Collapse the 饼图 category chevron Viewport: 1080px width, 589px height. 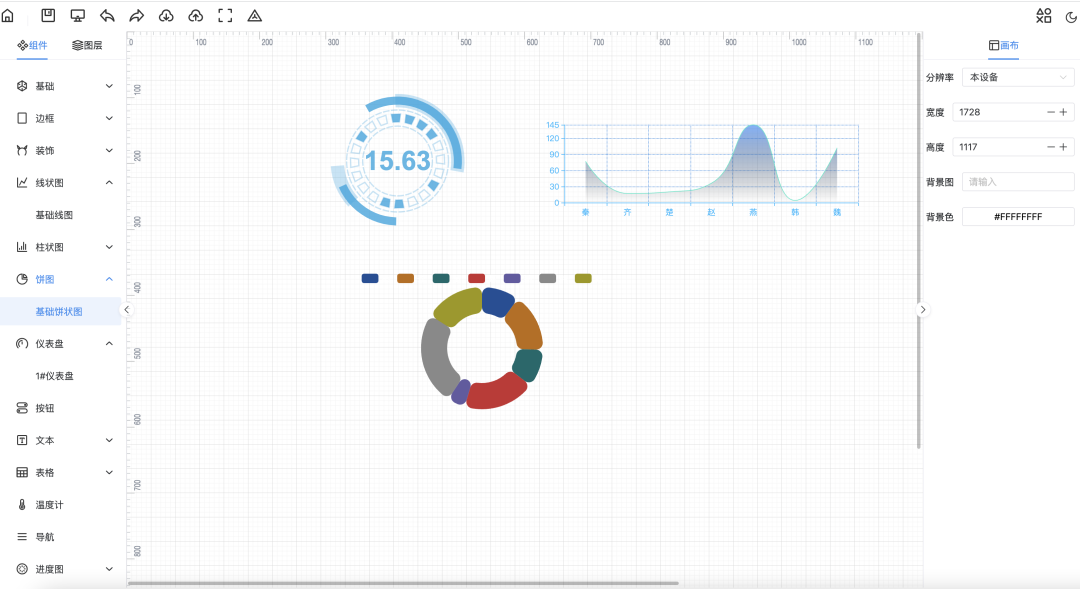(109, 279)
